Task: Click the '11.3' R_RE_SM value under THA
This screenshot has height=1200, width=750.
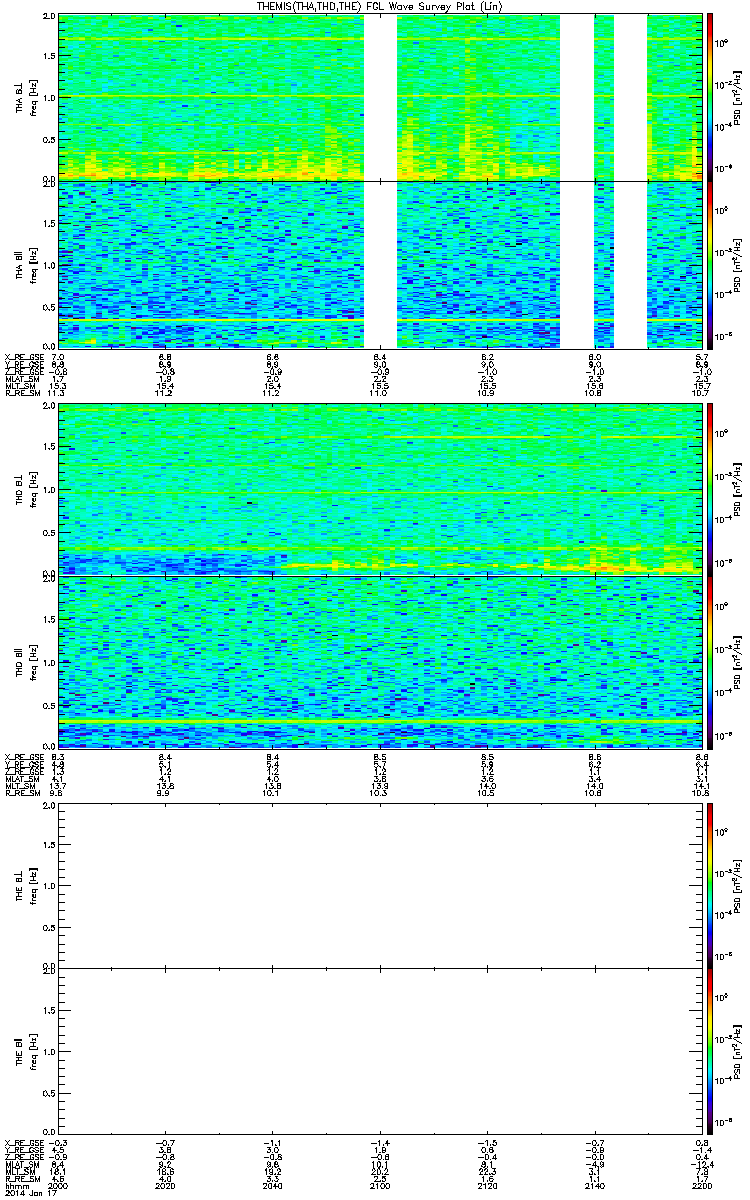Action: click(x=58, y=394)
